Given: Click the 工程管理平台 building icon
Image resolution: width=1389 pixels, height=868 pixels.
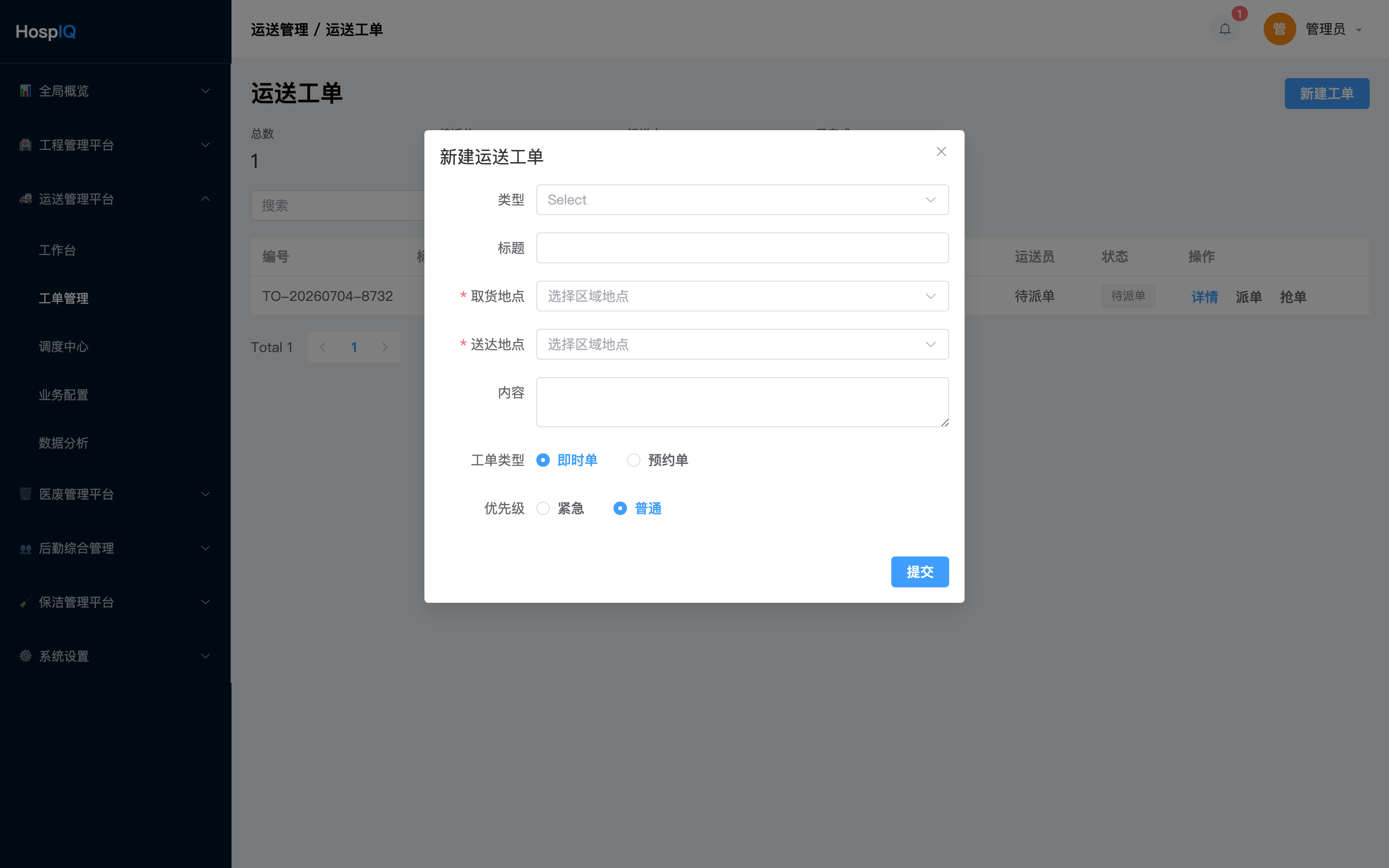Looking at the screenshot, I should [25, 145].
